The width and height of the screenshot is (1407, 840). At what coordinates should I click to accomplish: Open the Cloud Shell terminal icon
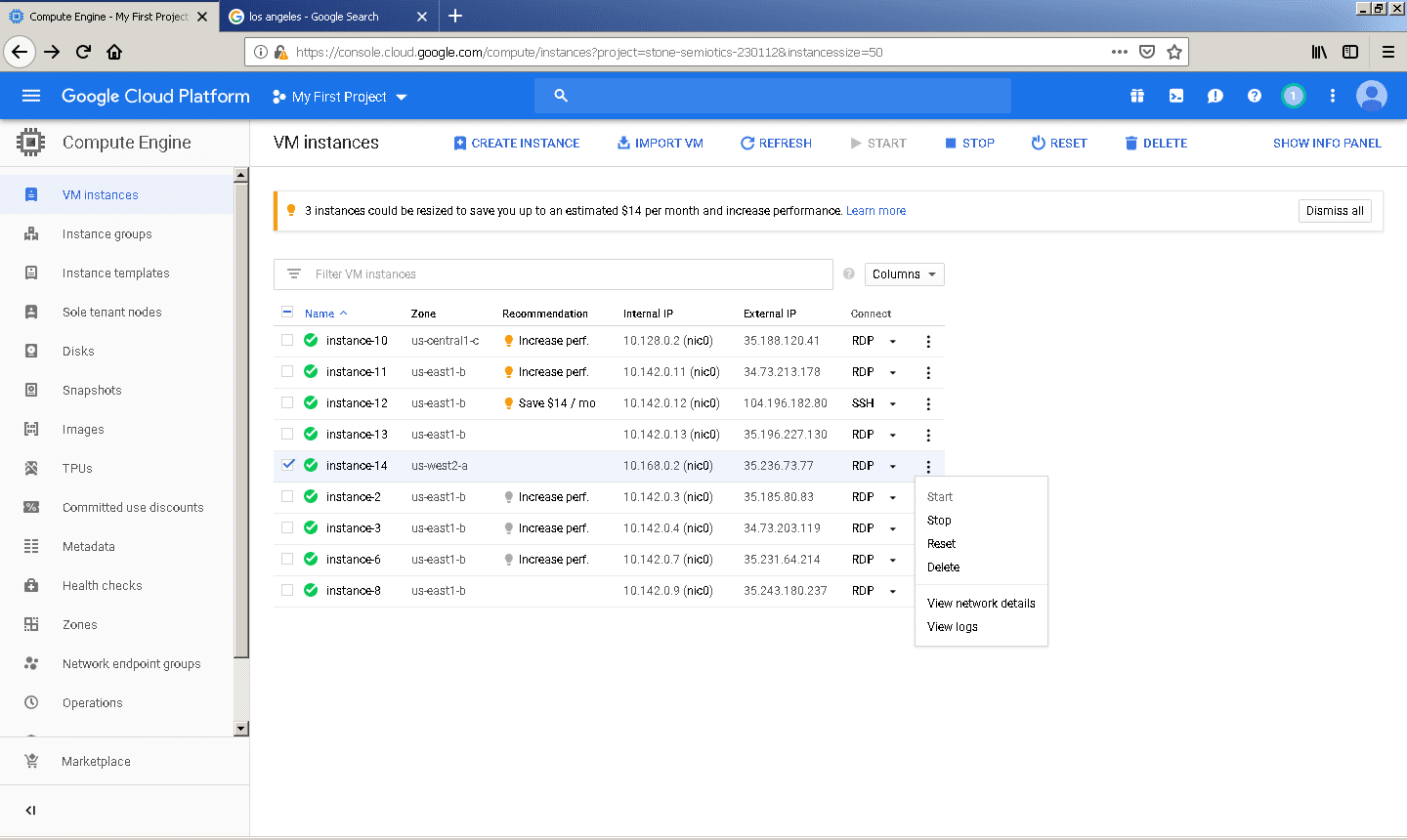tap(1176, 96)
